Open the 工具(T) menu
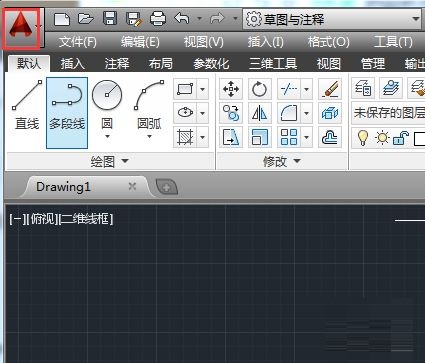 (393, 42)
